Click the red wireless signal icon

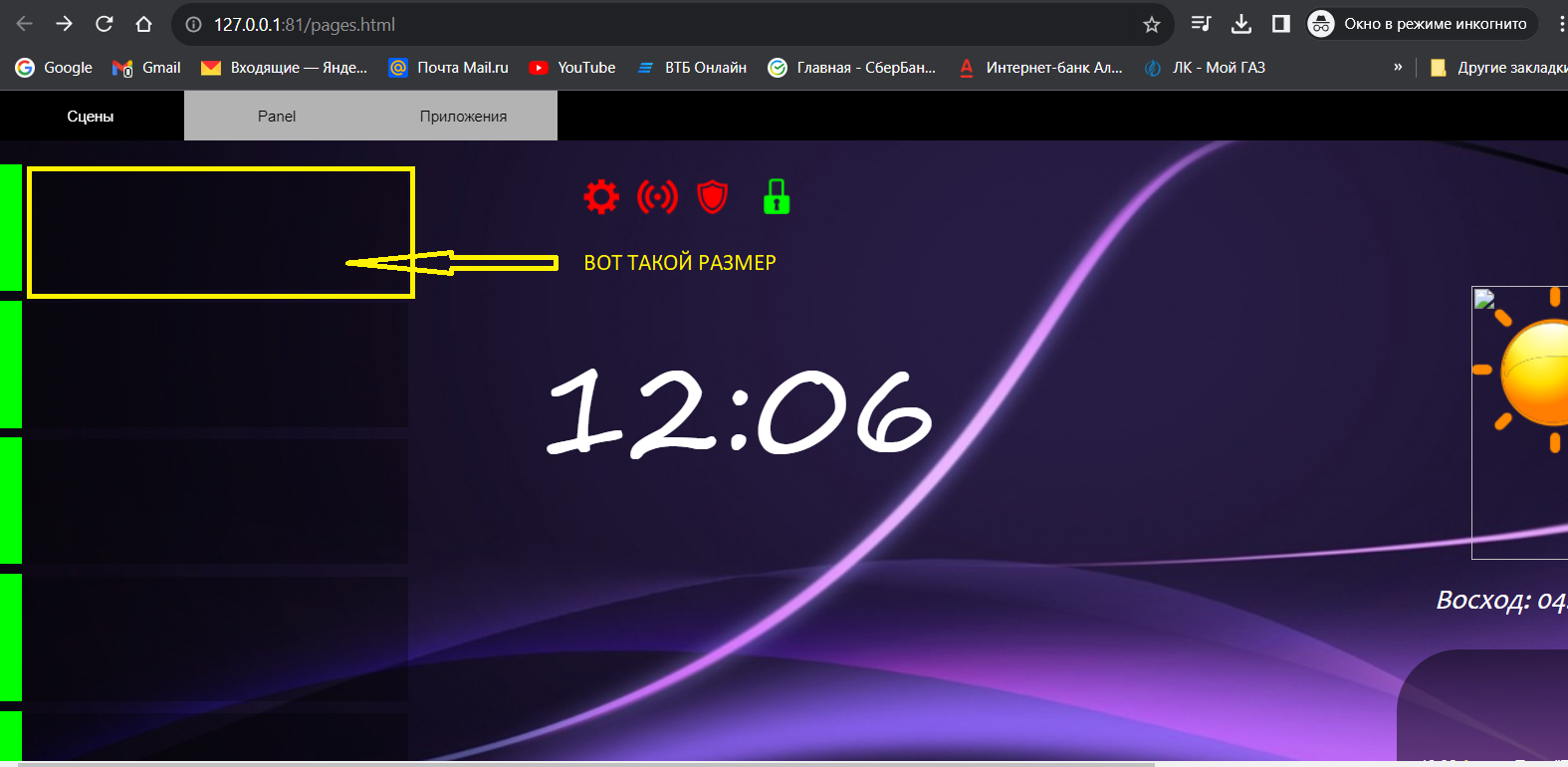(657, 196)
